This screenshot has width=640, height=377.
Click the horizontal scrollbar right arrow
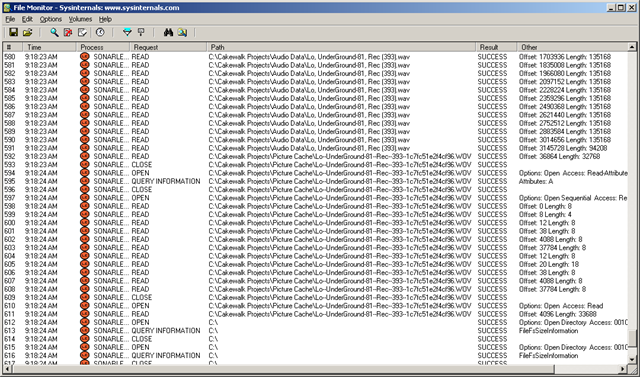click(x=624, y=369)
